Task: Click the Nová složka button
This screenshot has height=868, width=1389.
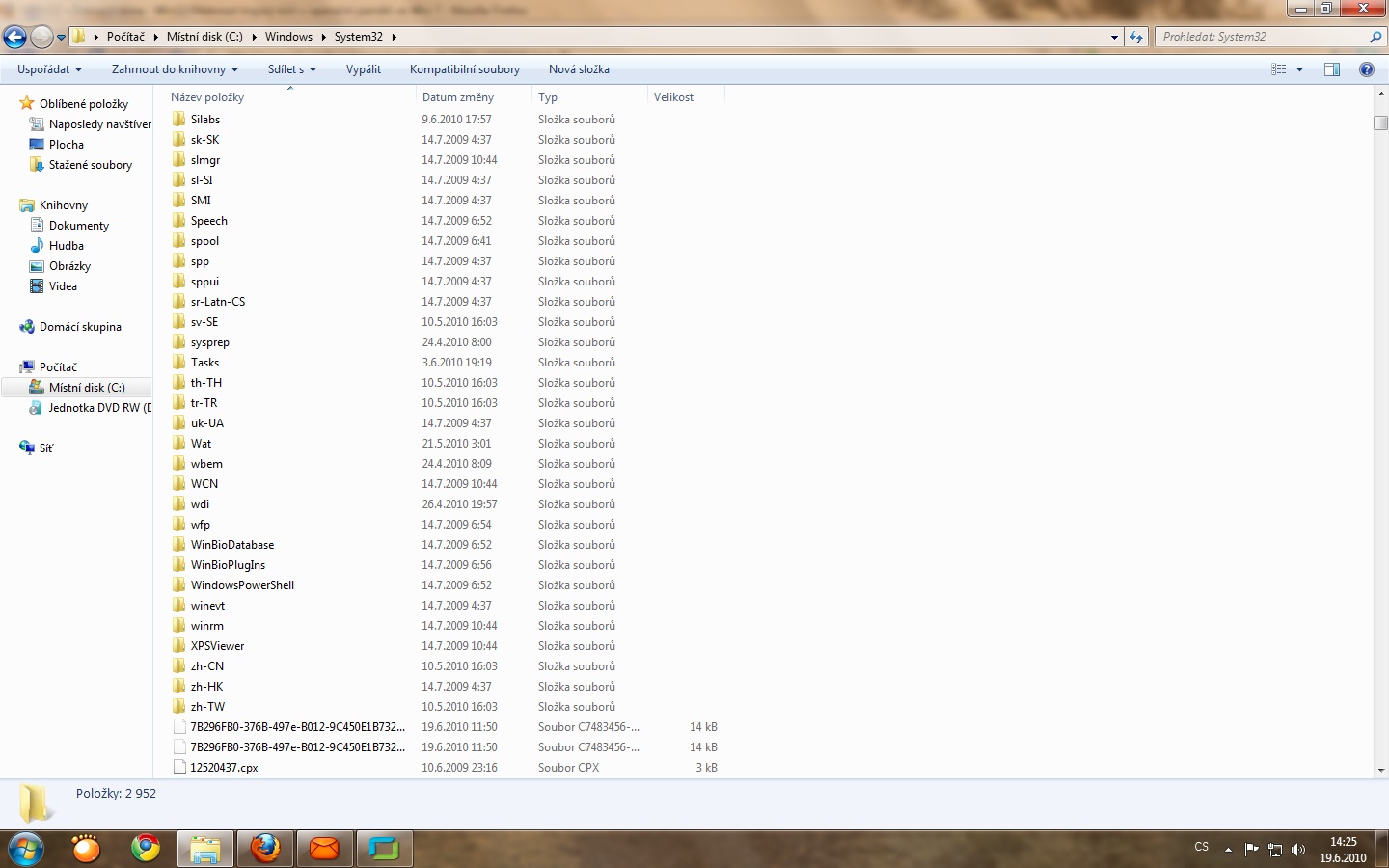Action: (579, 69)
